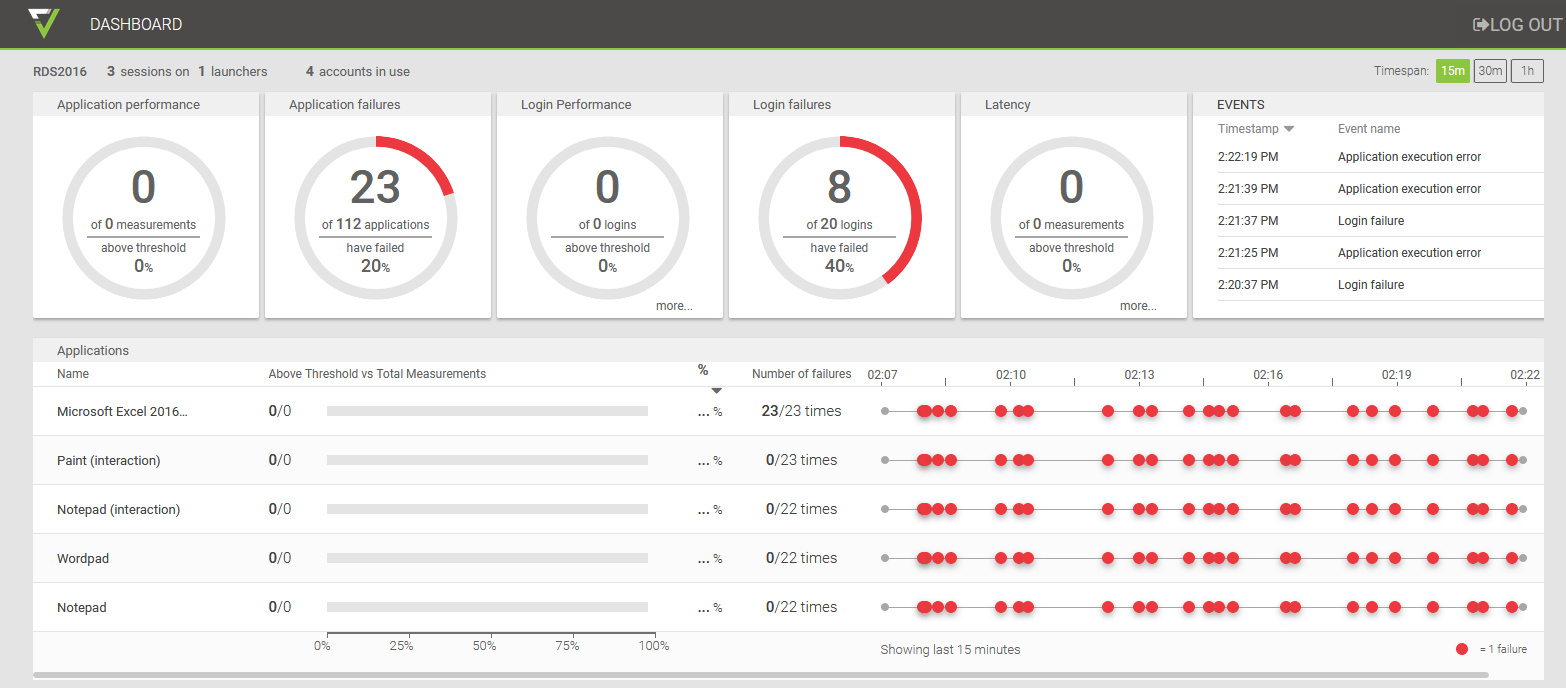The image size is (1566, 688).
Task: Click the 0/22 times count for Wordpad
Action: pos(801,558)
